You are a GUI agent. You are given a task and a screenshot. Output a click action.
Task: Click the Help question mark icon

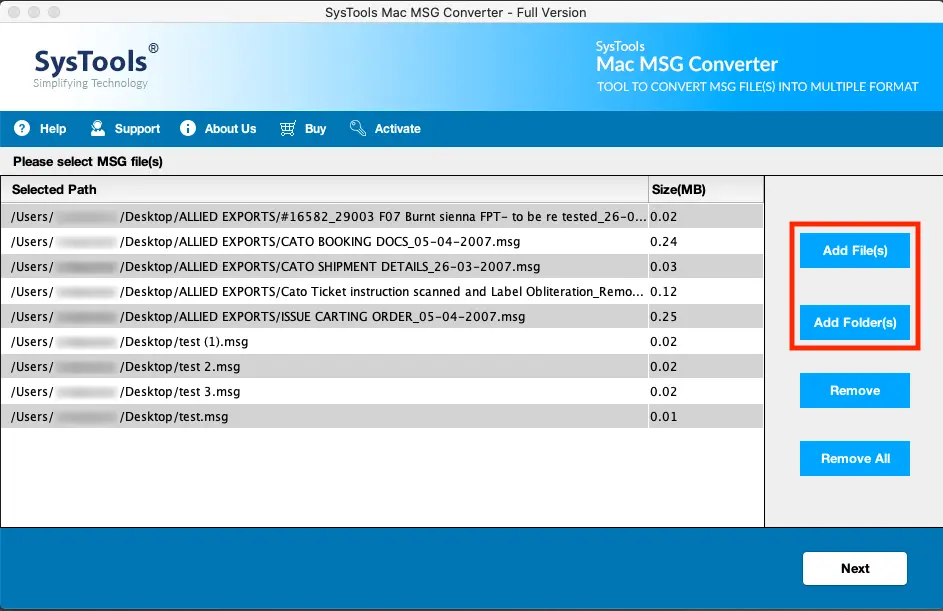[22, 128]
